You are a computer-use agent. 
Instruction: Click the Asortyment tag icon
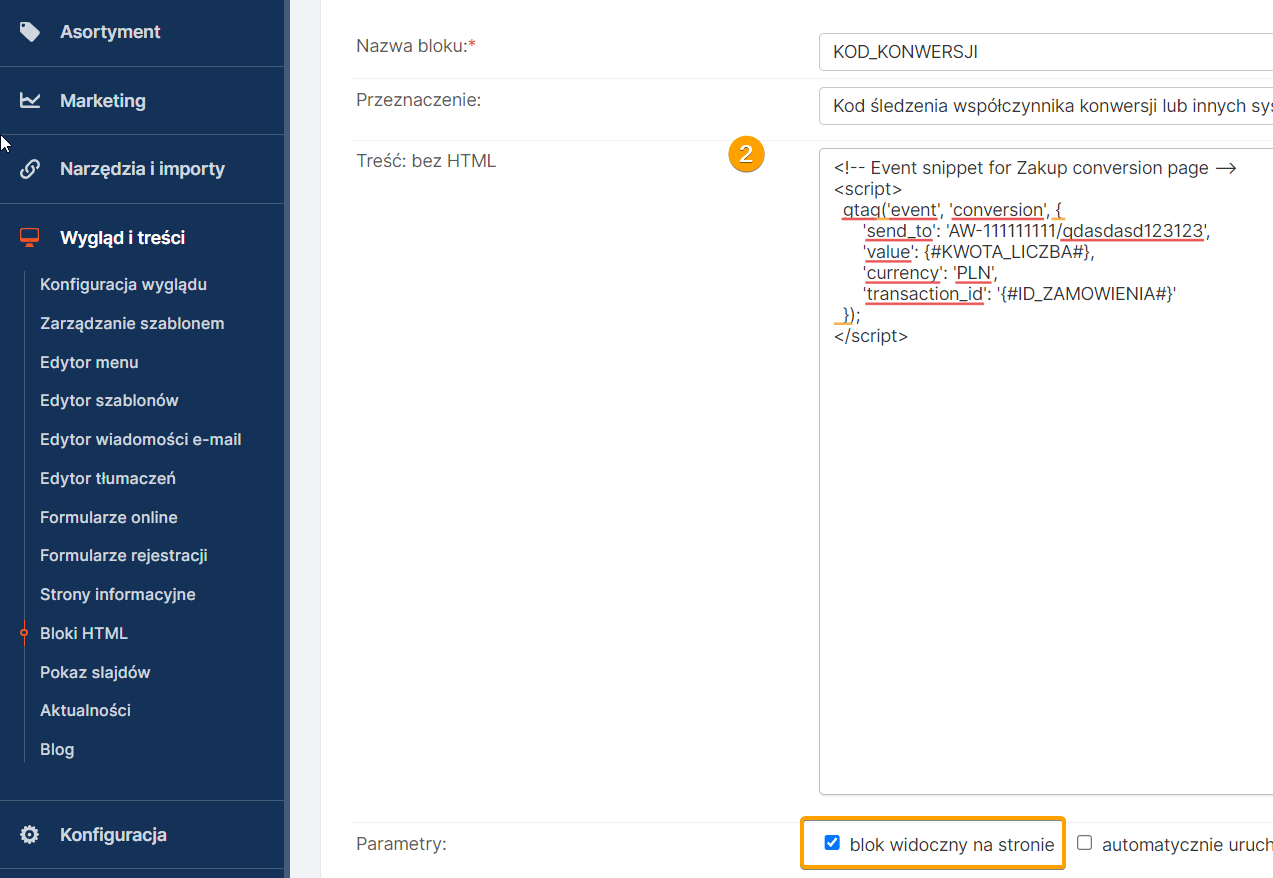point(30,32)
